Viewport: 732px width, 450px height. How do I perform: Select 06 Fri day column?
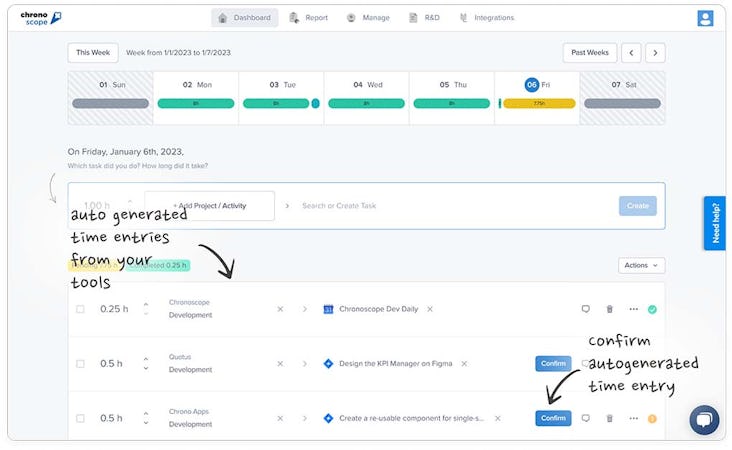(537, 98)
